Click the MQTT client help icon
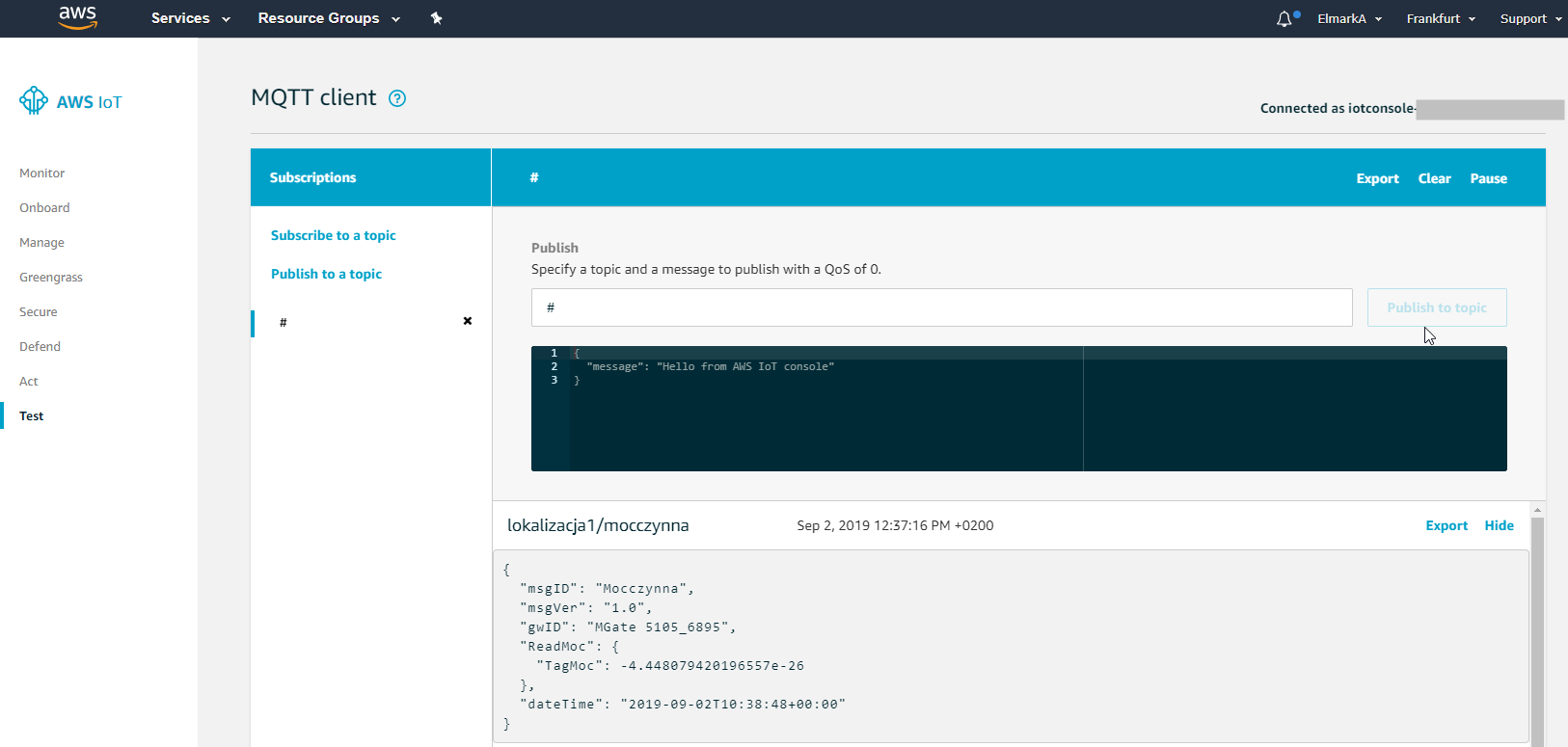The image size is (1568, 747). click(x=397, y=98)
